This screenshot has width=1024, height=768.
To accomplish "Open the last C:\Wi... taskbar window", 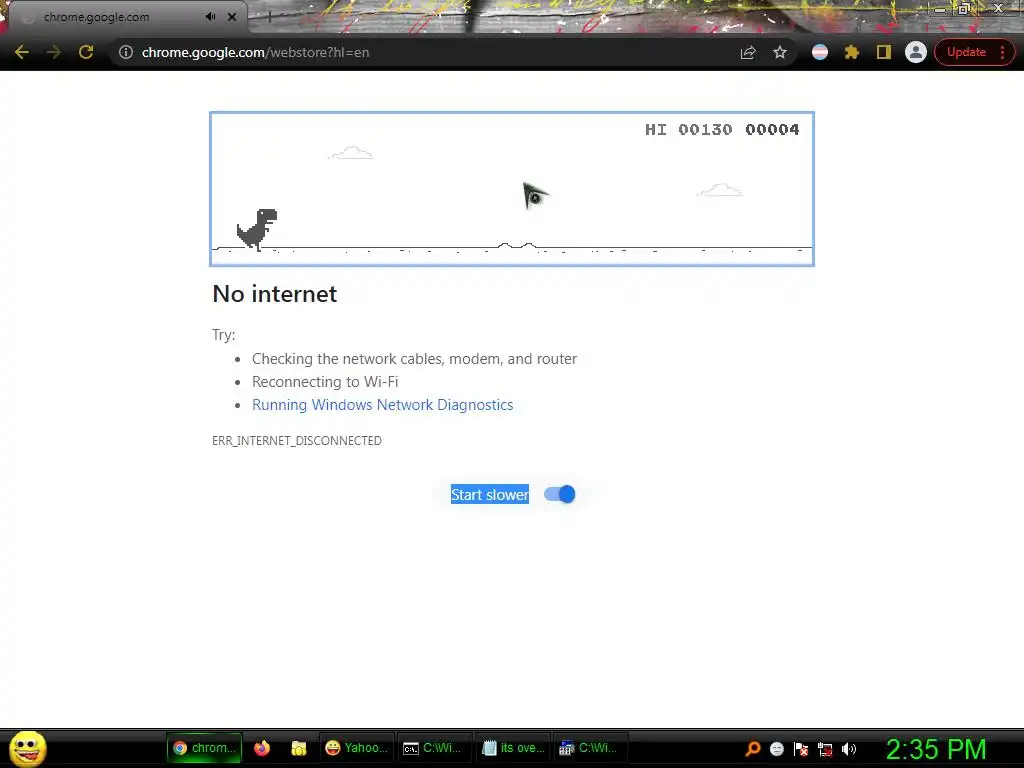I will 590,748.
